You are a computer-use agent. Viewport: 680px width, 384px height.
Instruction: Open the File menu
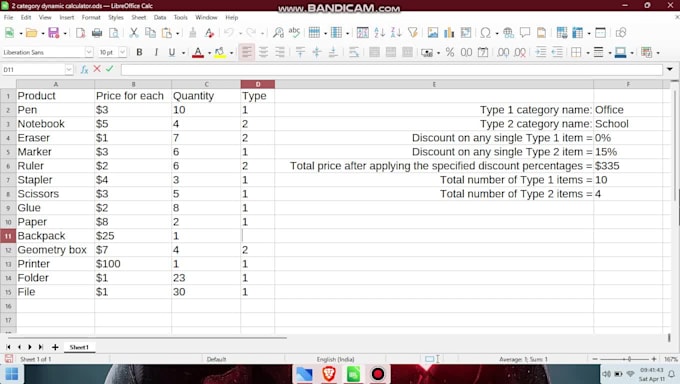click(8, 17)
